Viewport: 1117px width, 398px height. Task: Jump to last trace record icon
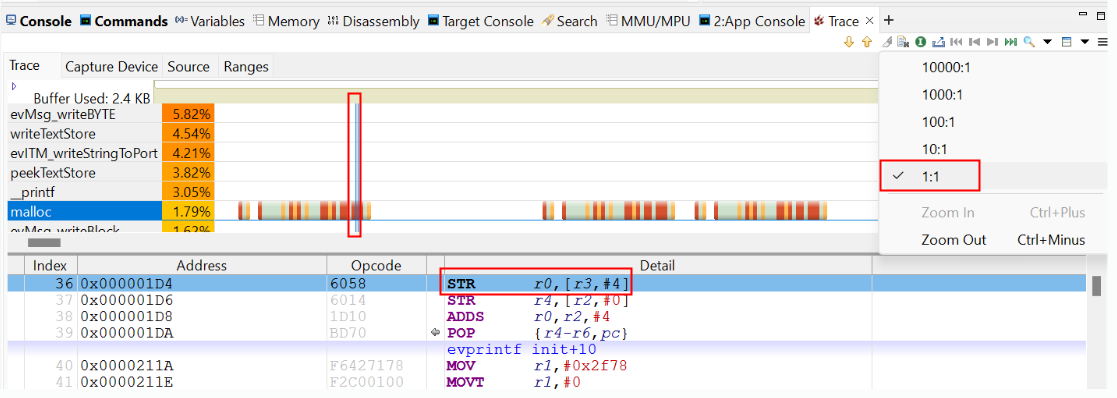click(x=1011, y=41)
